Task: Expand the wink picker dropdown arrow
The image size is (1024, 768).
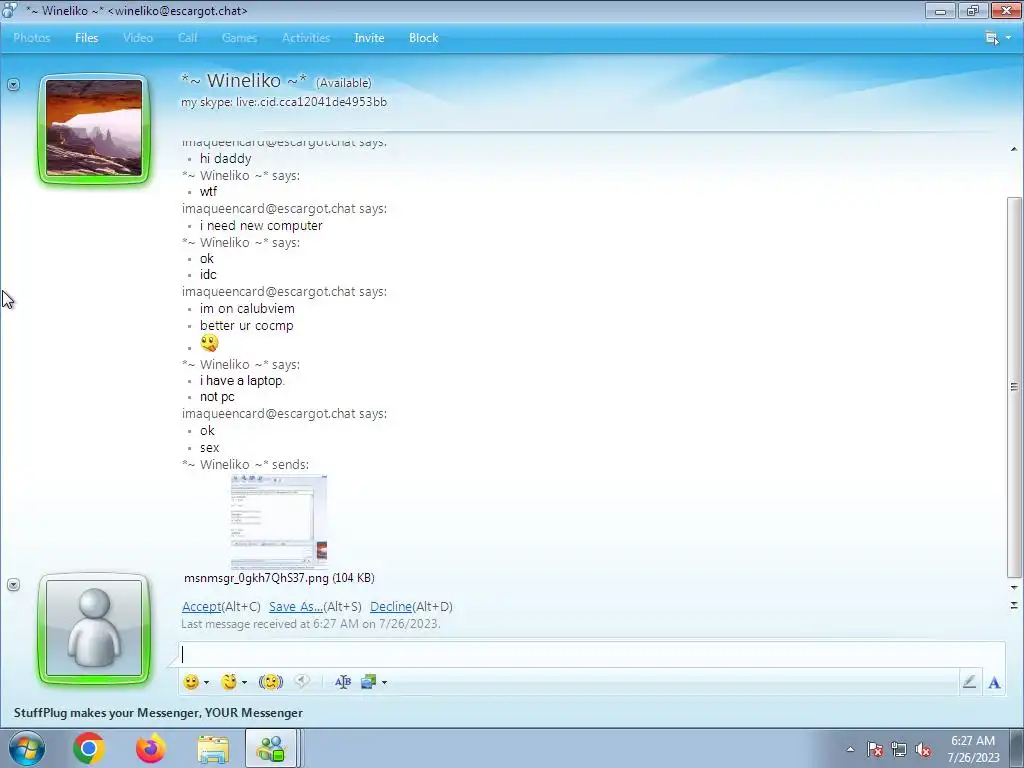Action: (x=244, y=682)
